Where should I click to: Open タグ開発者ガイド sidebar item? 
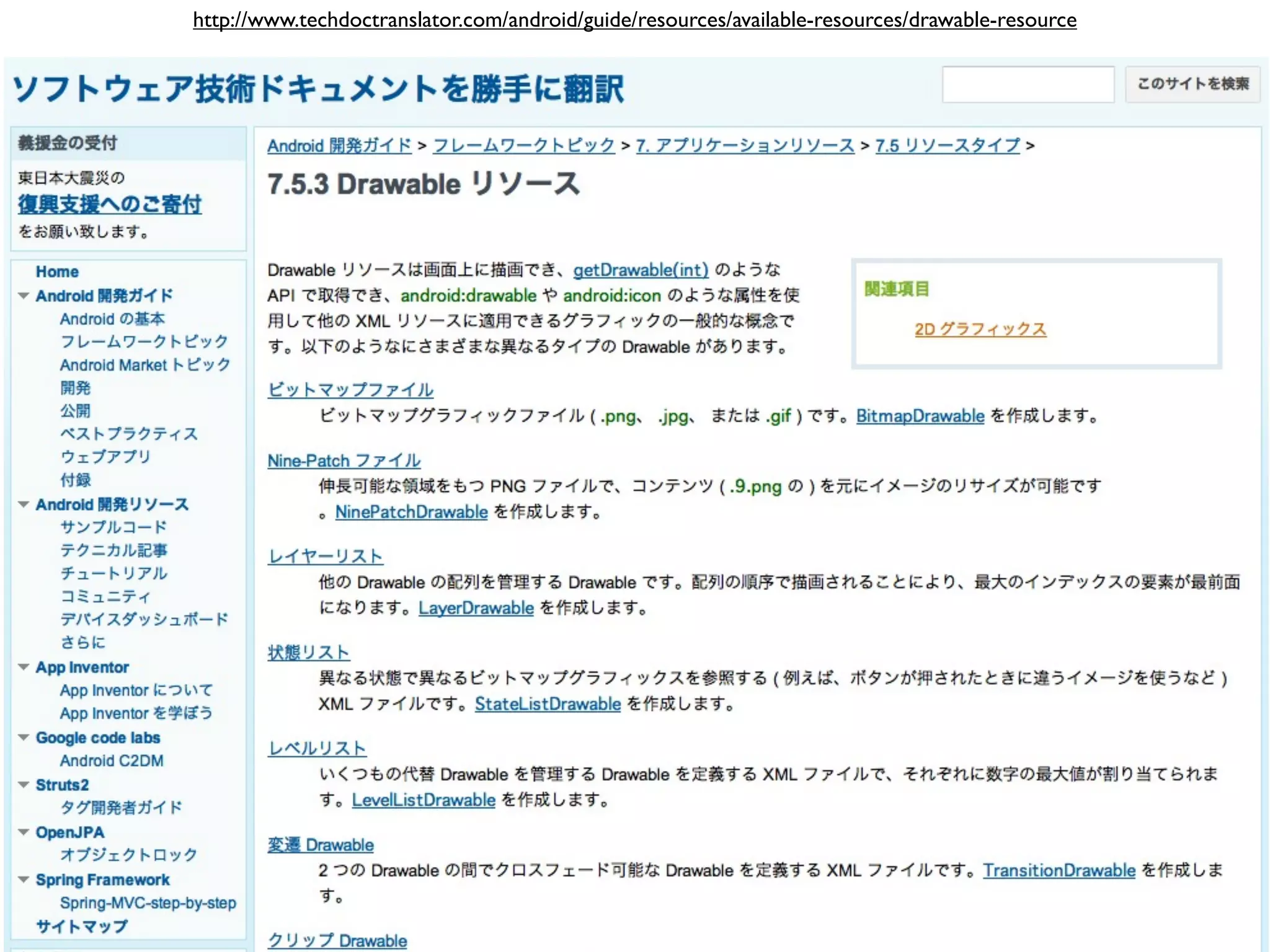[121, 808]
